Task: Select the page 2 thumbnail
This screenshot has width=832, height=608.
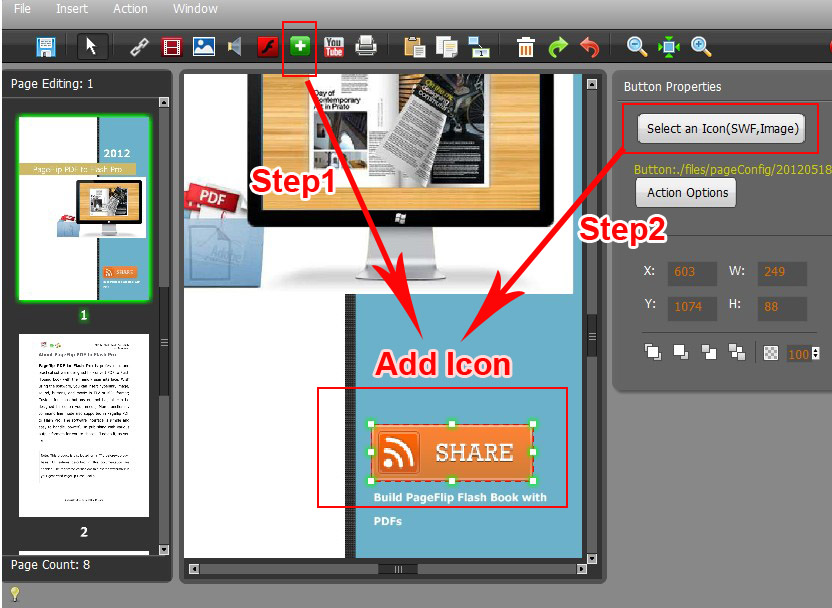Action: [x=84, y=425]
